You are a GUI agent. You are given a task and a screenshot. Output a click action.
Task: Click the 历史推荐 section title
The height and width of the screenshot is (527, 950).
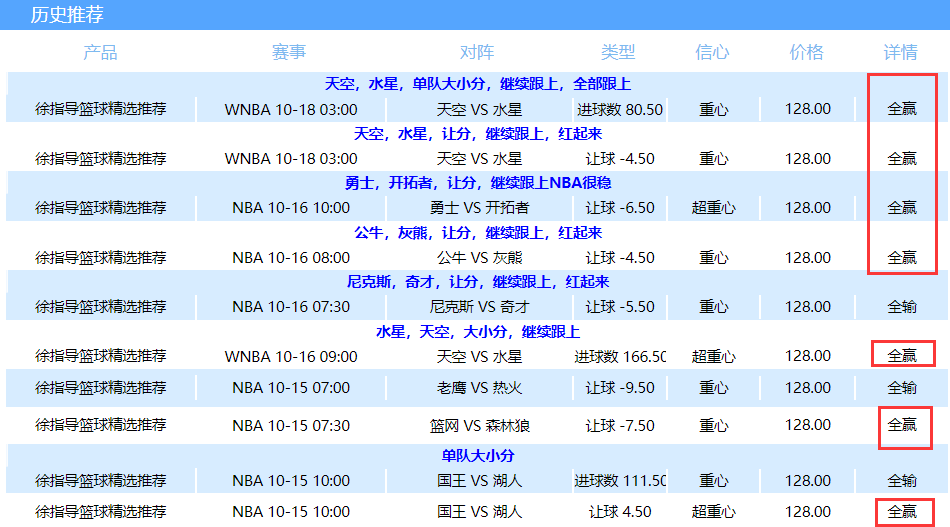tap(67, 15)
